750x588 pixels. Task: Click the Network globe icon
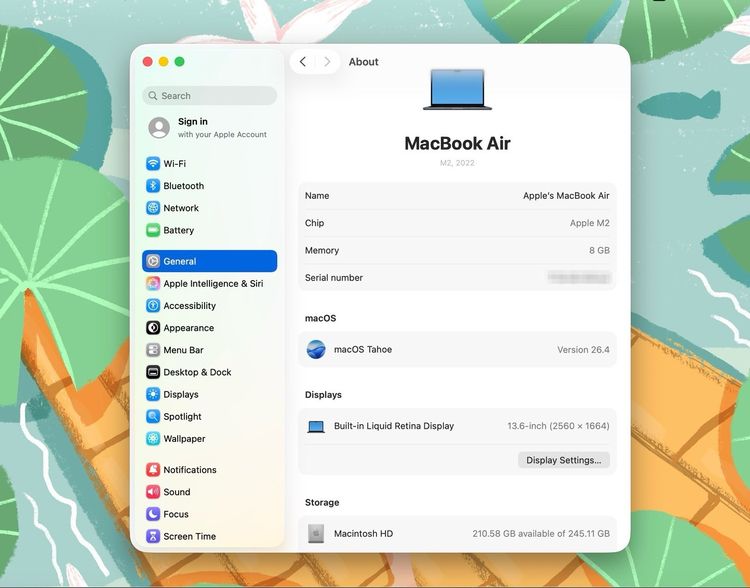tap(153, 208)
